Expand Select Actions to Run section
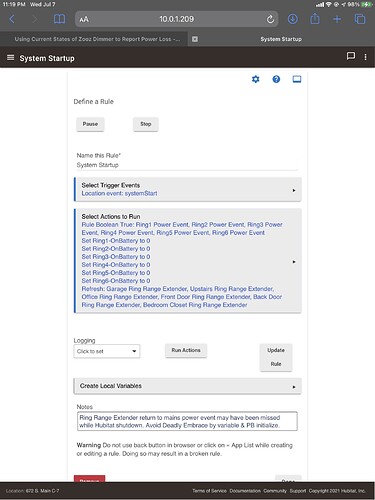 point(188,261)
